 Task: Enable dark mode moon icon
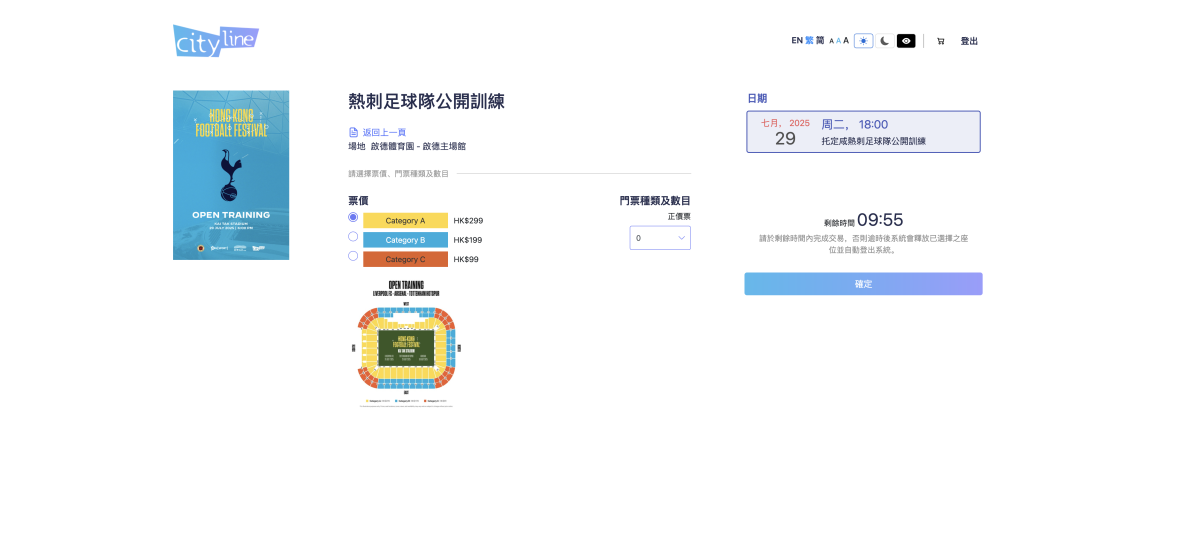pyautogui.click(x=885, y=41)
